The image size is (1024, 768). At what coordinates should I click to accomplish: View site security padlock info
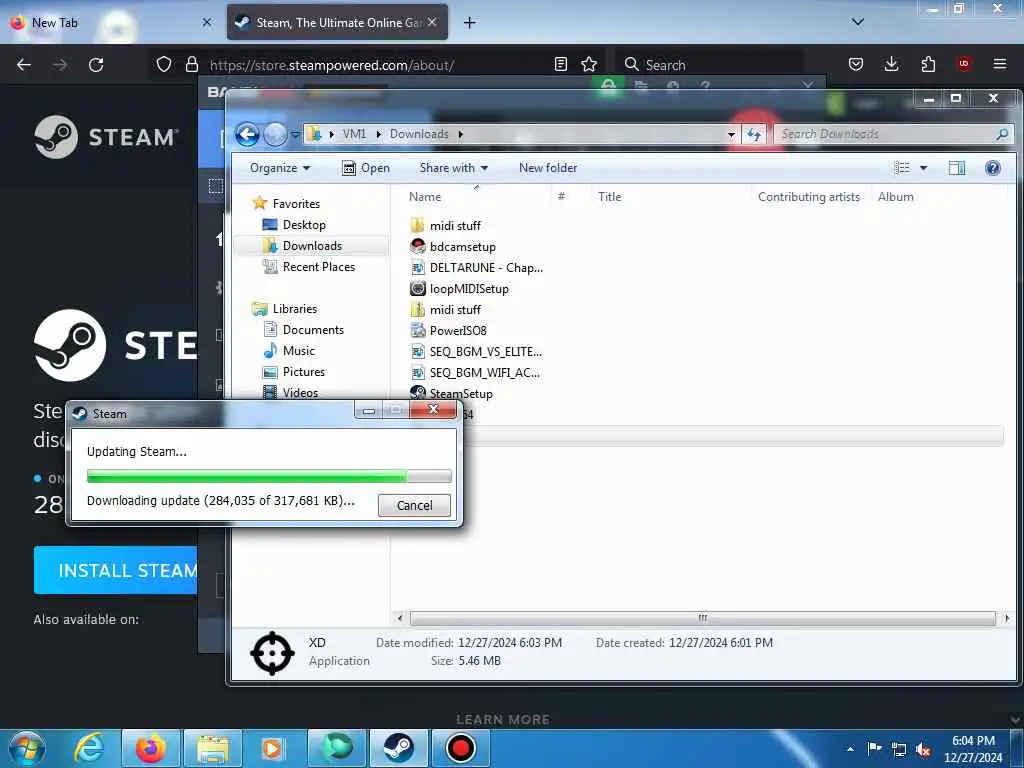[x=191, y=64]
